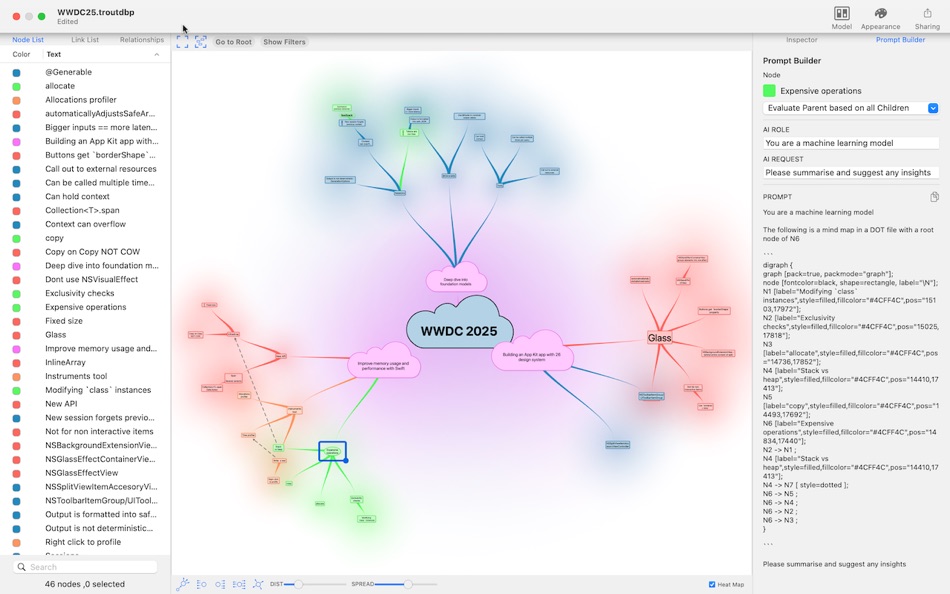Select the Allocations profiler row

pos(85,100)
